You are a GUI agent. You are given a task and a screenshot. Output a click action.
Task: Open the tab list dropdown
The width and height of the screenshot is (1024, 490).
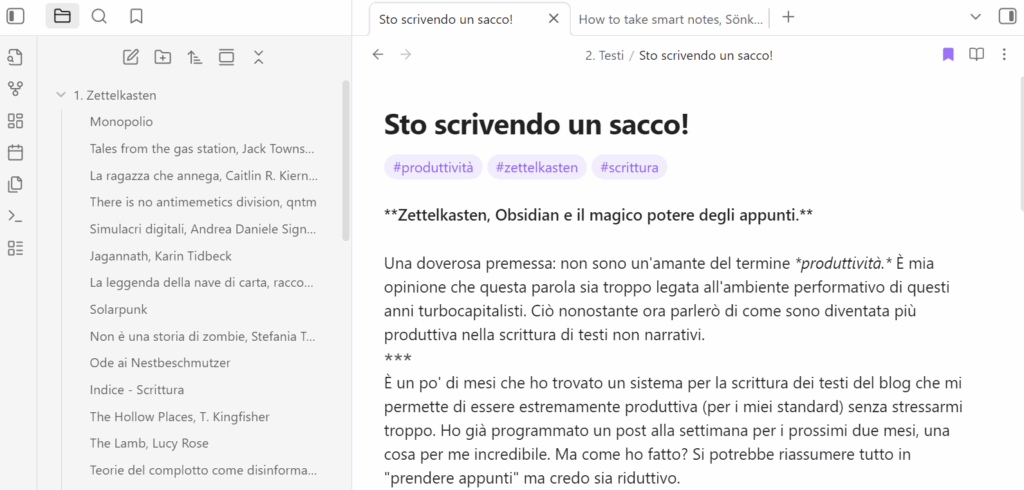tap(976, 16)
